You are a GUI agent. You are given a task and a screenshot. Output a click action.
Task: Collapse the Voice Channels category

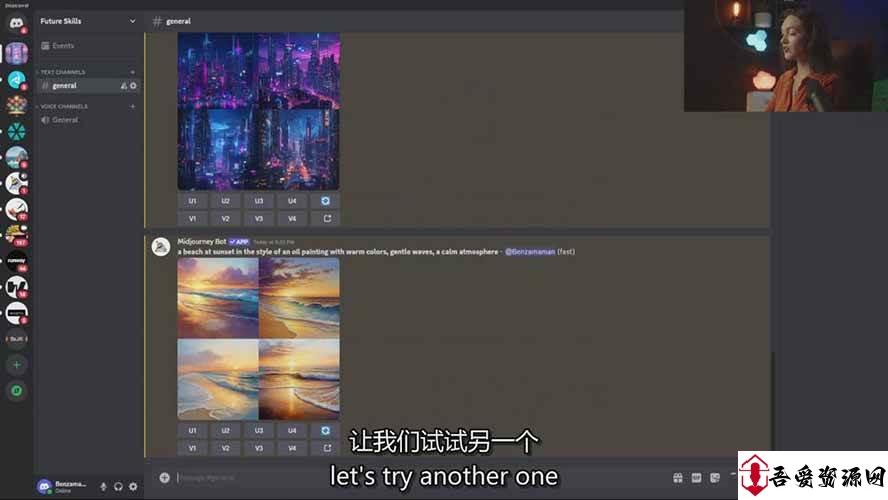pyautogui.click(x=64, y=106)
